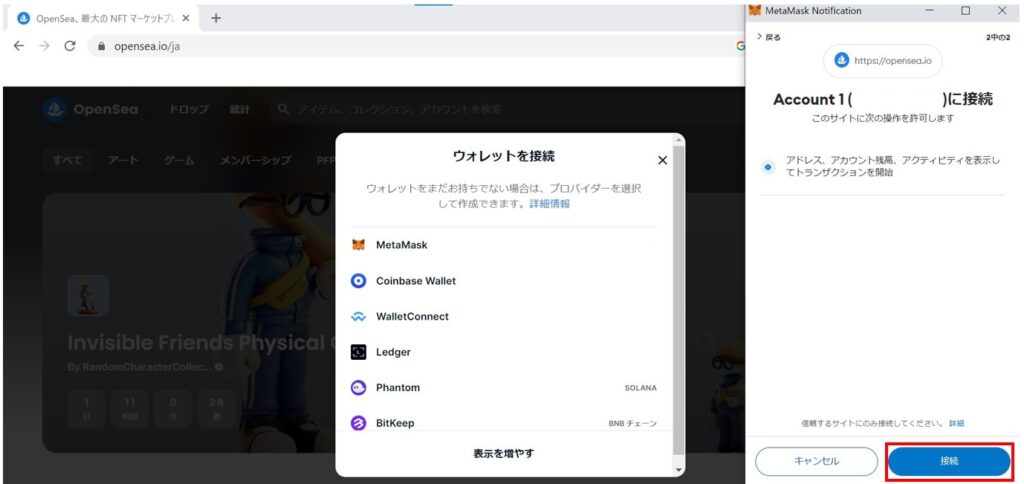1024x484 pixels.
Task: Select the WalletConnect row label
Action: [x=412, y=317]
